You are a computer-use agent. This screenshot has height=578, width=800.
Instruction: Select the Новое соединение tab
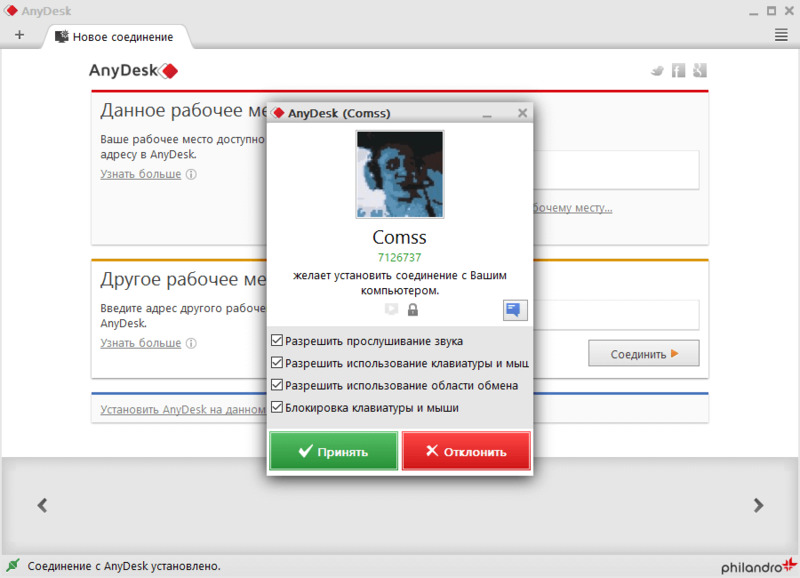pyautogui.click(x=115, y=37)
